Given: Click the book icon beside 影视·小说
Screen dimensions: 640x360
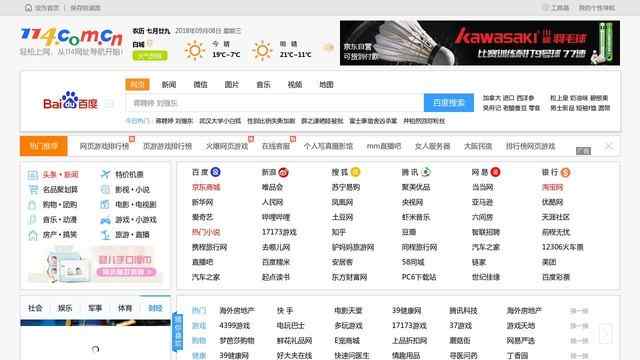Looking at the screenshot, I should [x=105, y=189].
